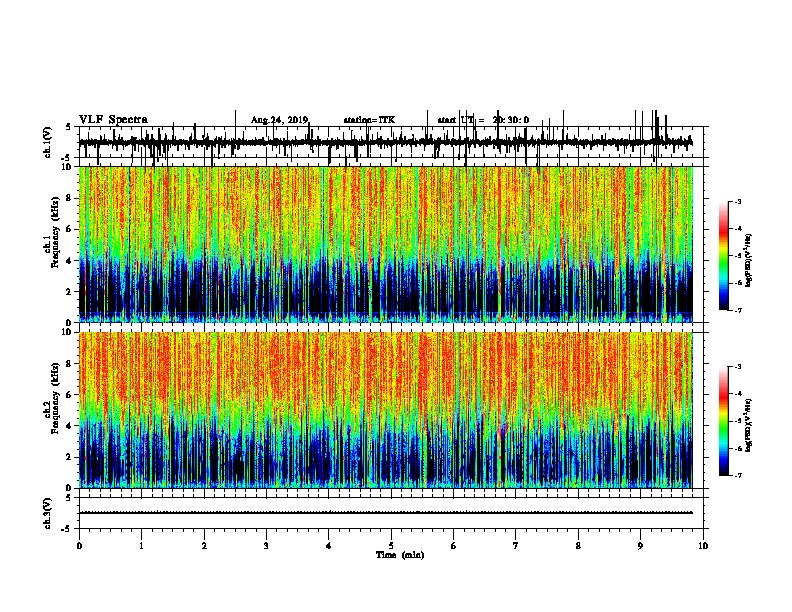Image resolution: width=792 pixels, height=612 pixels.
Task: Click the "Time (min)" x-axis label
Action: 400,554
